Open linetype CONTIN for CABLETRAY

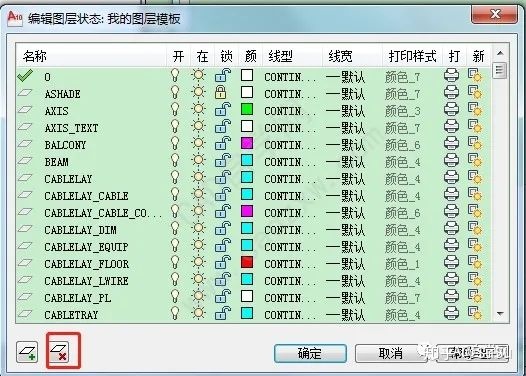click(290, 315)
